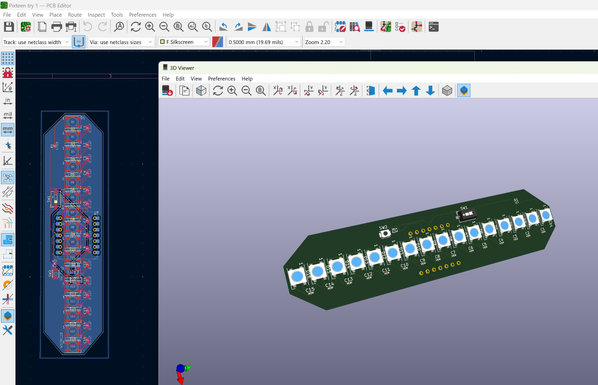Zoom to fit the page in PCB Editor
The height and width of the screenshot is (385, 598).
[x=178, y=27]
